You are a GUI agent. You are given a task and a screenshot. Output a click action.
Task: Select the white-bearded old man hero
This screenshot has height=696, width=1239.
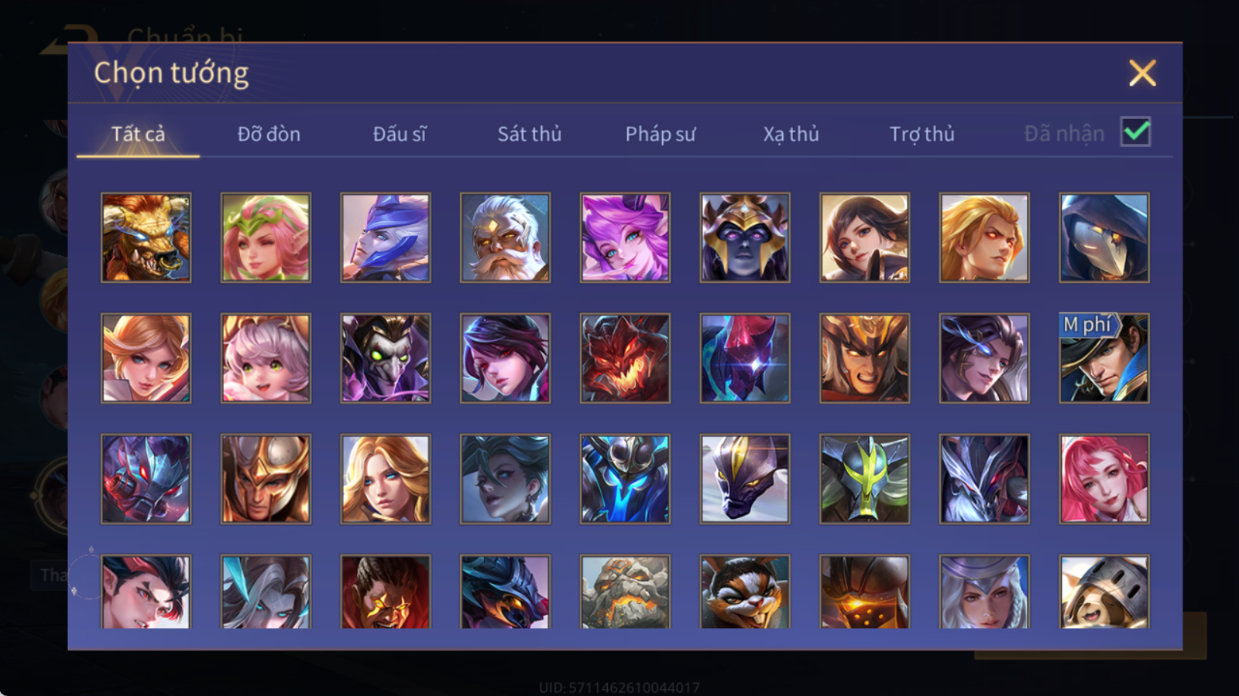point(505,238)
